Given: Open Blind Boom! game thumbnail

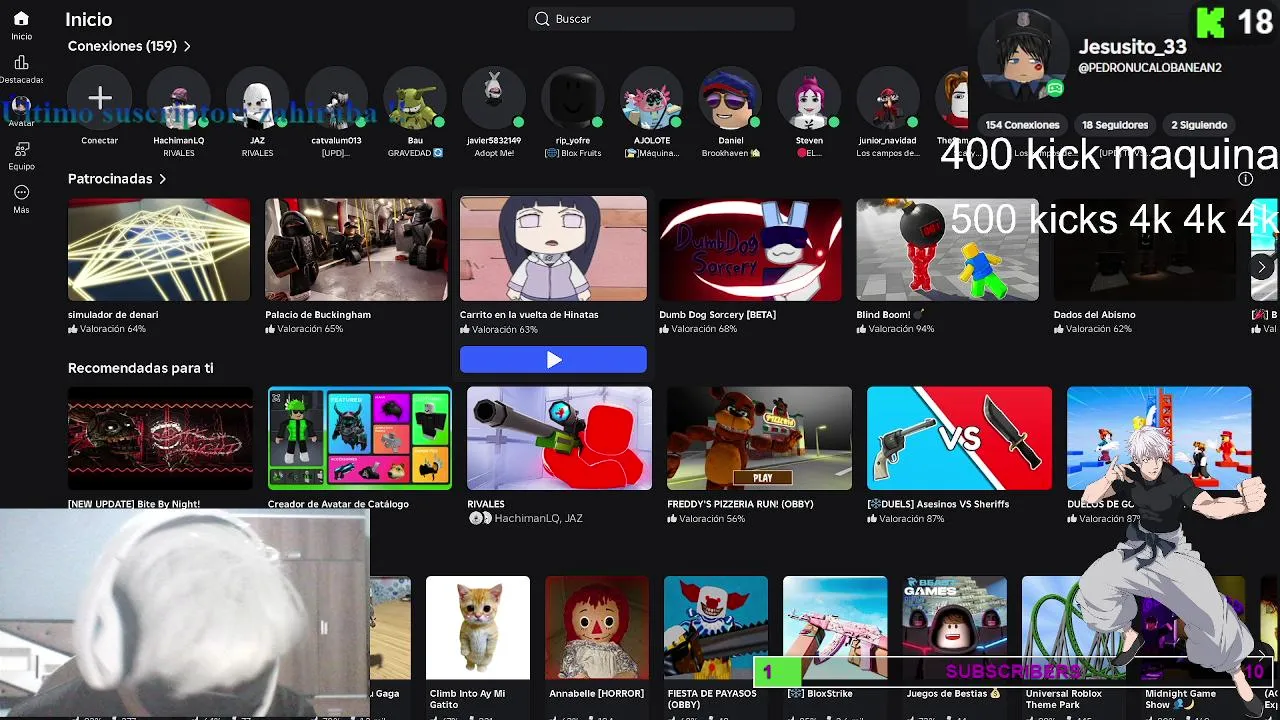Looking at the screenshot, I should point(947,249).
